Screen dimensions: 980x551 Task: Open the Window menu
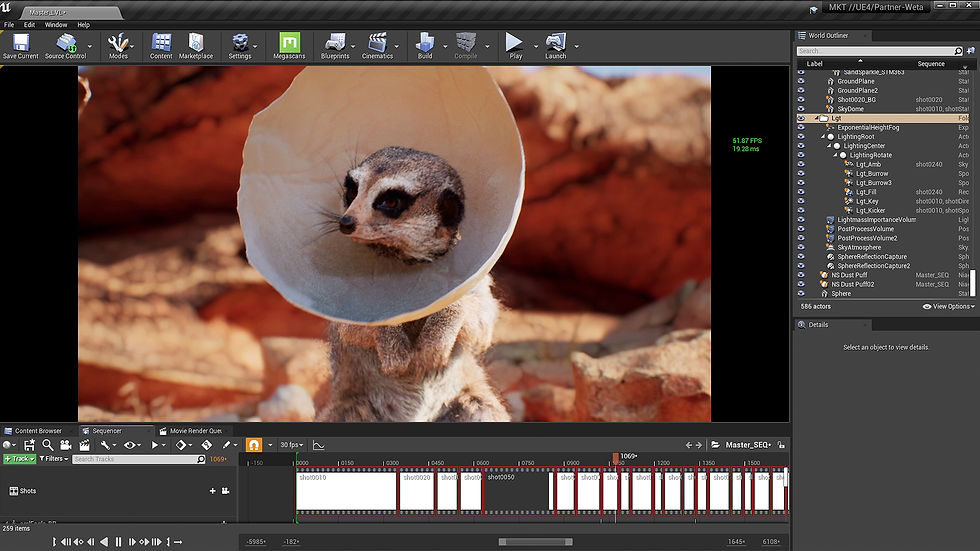[x=56, y=25]
